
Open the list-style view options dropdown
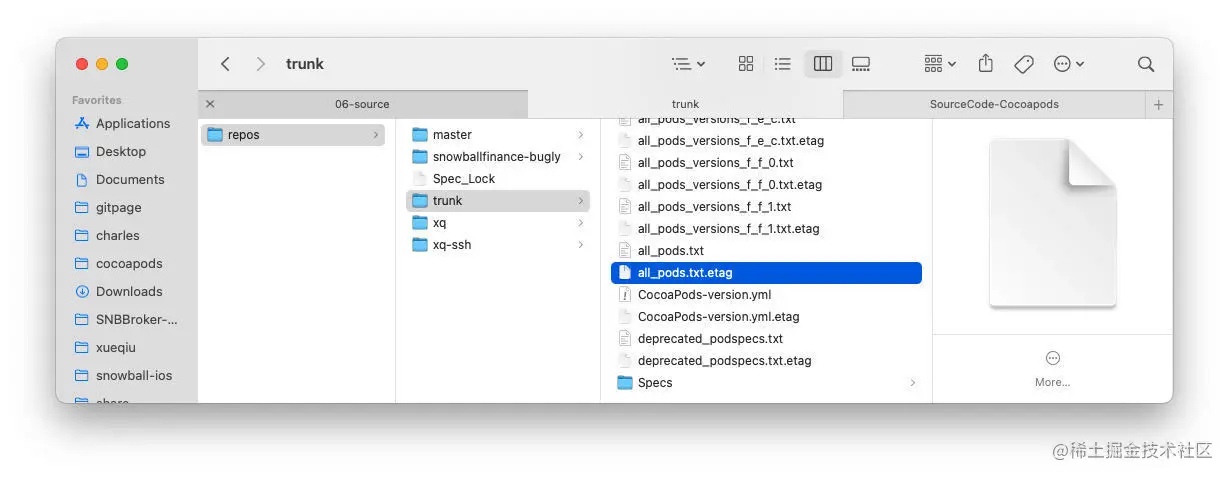click(x=688, y=64)
